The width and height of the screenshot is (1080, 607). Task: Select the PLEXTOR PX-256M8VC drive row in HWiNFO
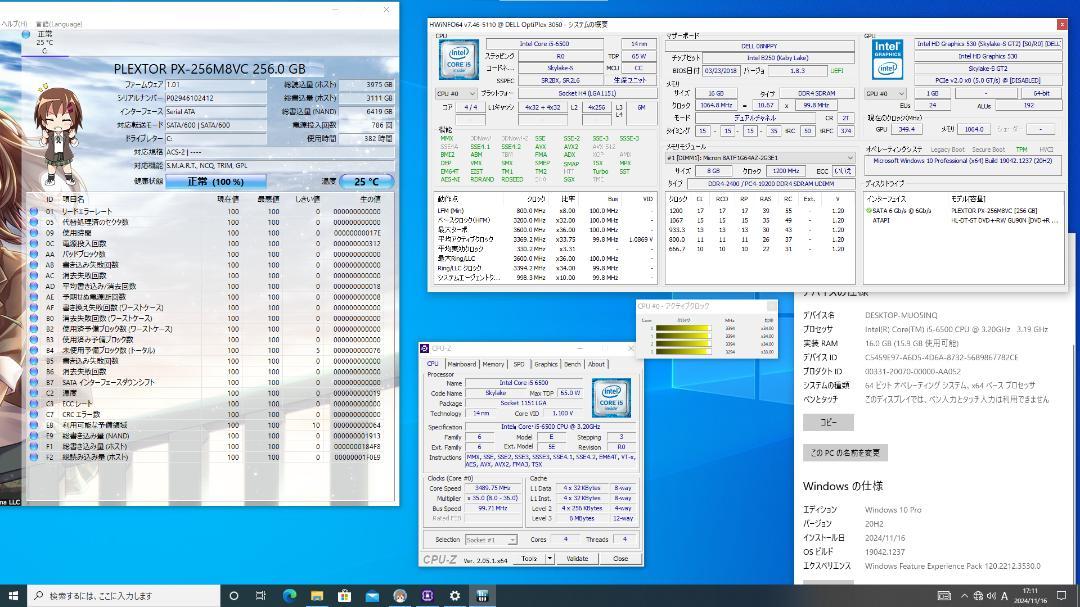click(964, 211)
